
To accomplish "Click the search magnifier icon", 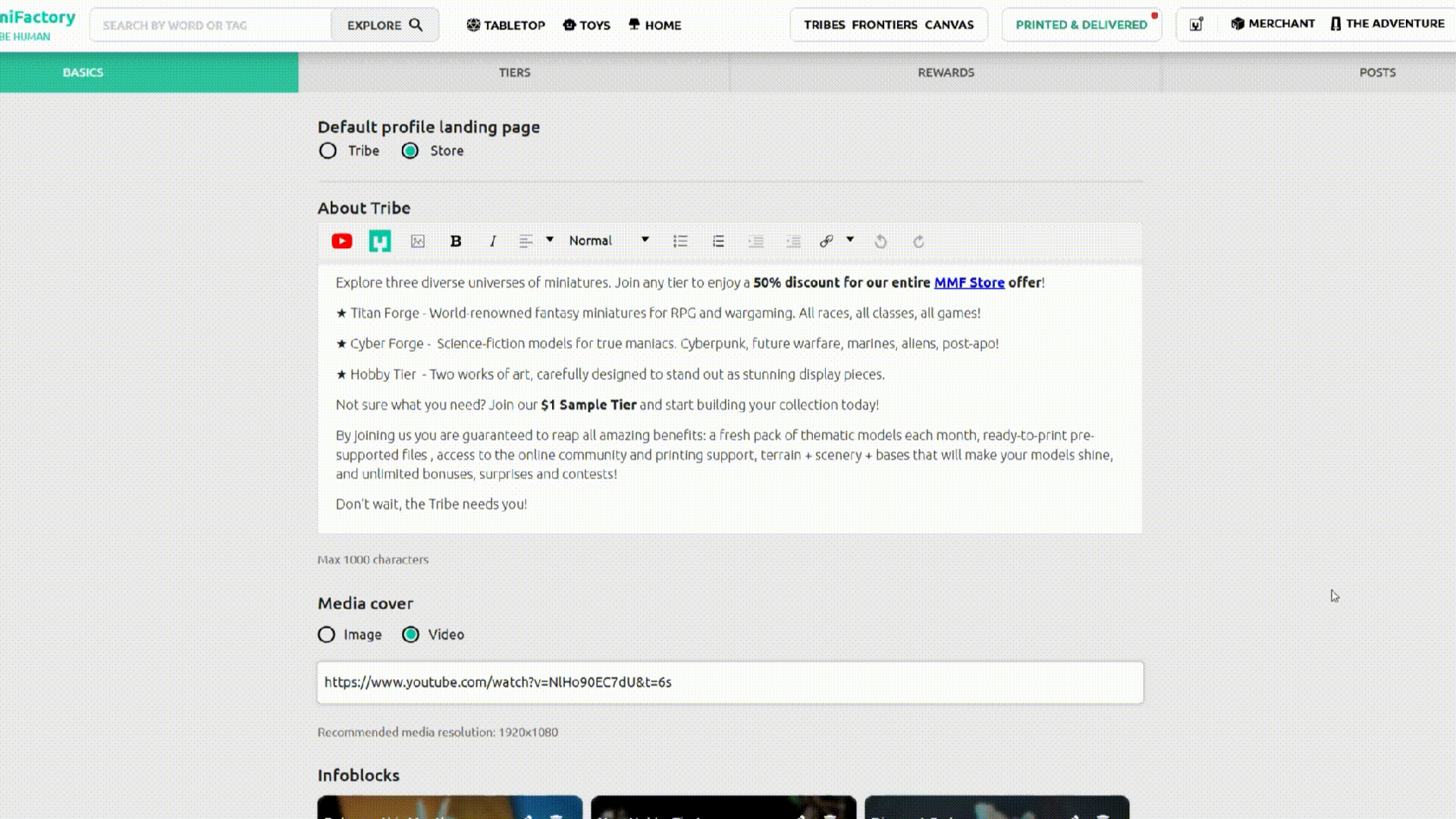I will 416,25.
